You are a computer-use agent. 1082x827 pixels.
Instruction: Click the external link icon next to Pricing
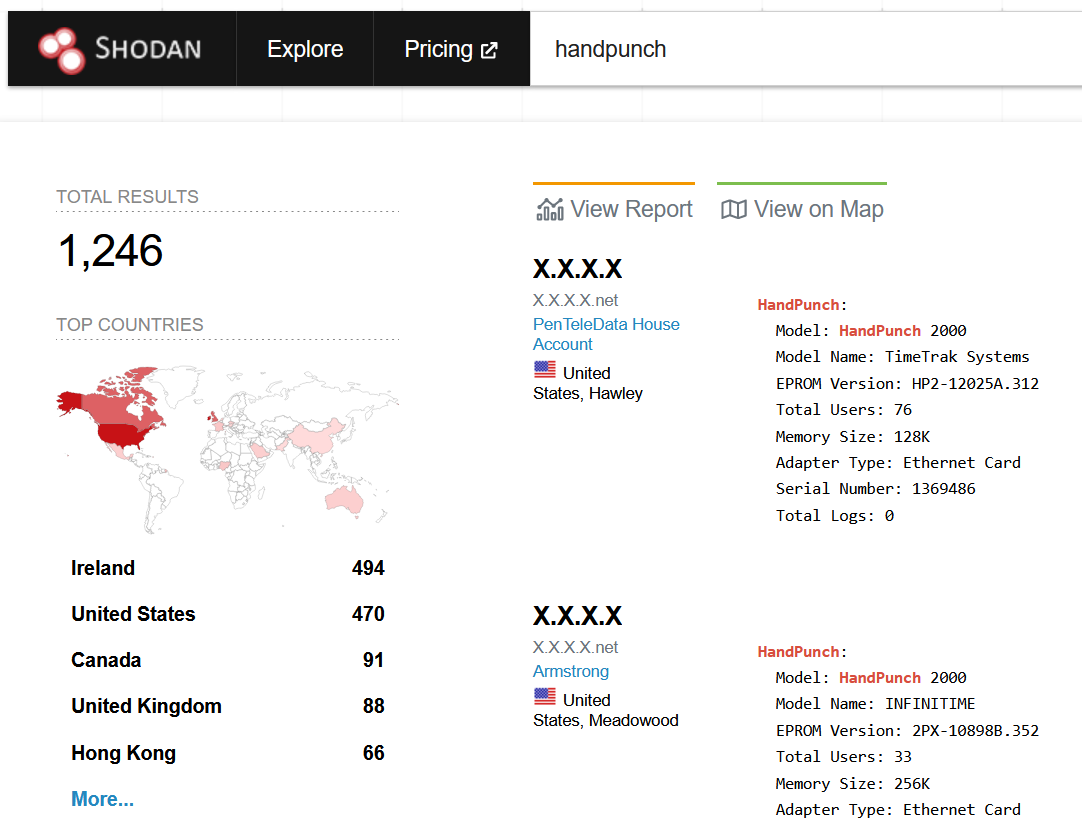[x=489, y=50]
